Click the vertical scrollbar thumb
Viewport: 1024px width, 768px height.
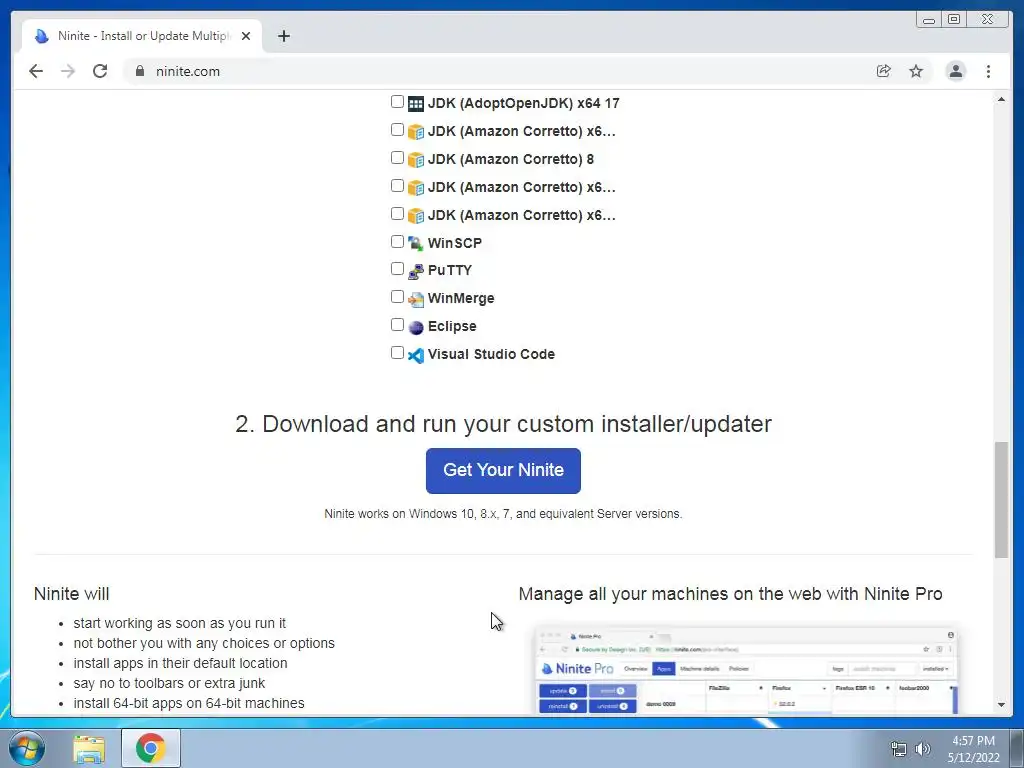click(1001, 500)
